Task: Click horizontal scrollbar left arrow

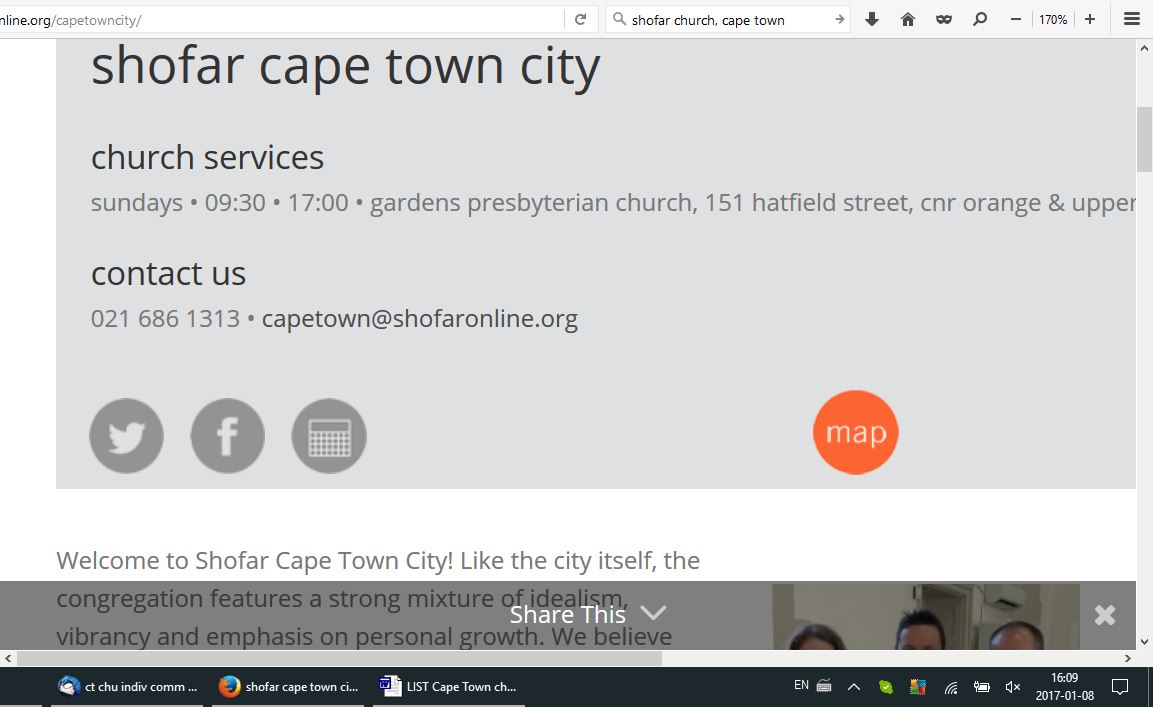Action: point(8,658)
